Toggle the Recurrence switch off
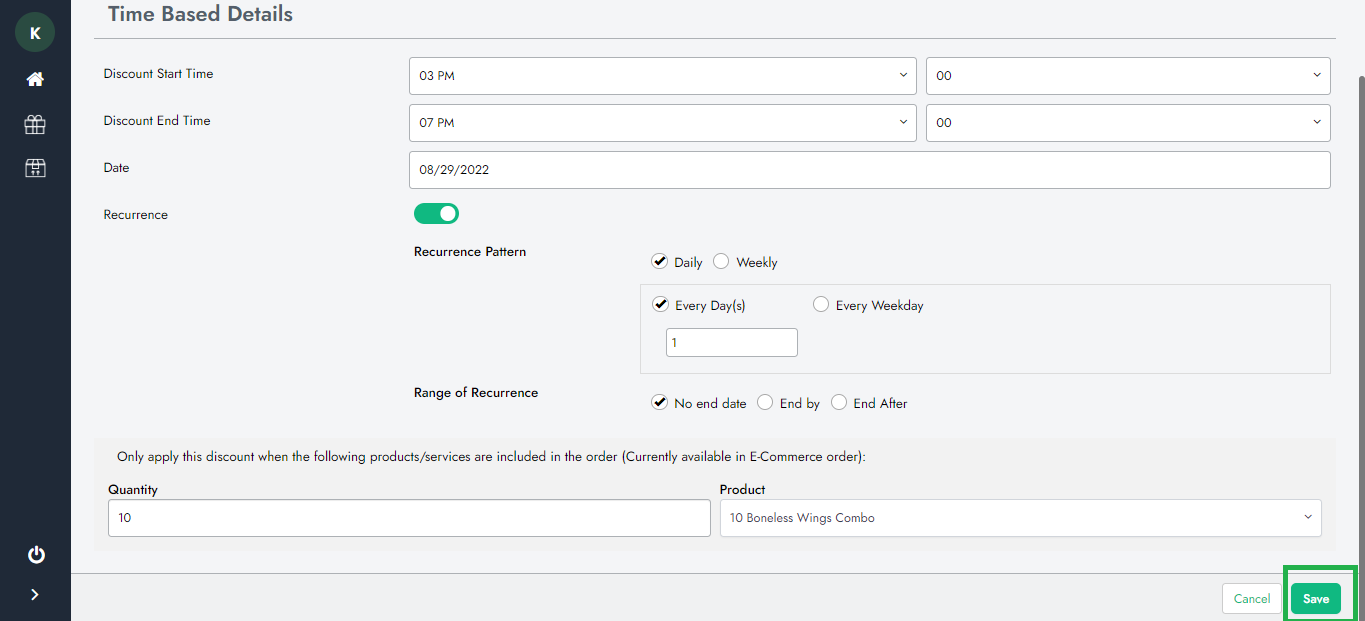1365x621 pixels. pyautogui.click(x=436, y=214)
